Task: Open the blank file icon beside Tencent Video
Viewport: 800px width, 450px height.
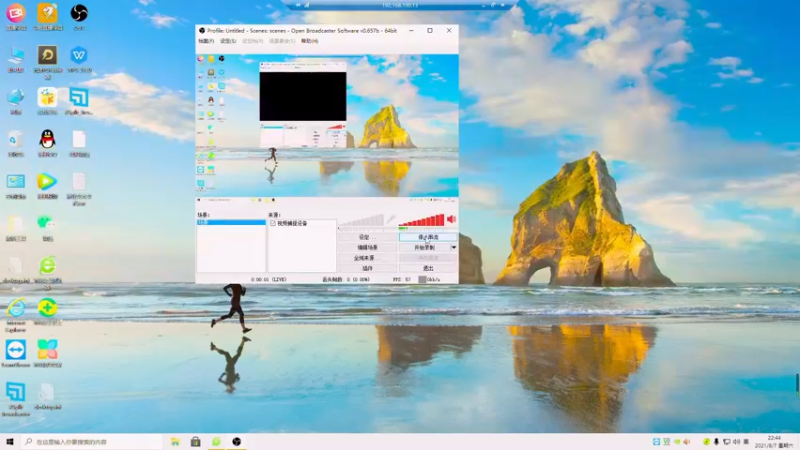Action: pyautogui.click(x=79, y=181)
